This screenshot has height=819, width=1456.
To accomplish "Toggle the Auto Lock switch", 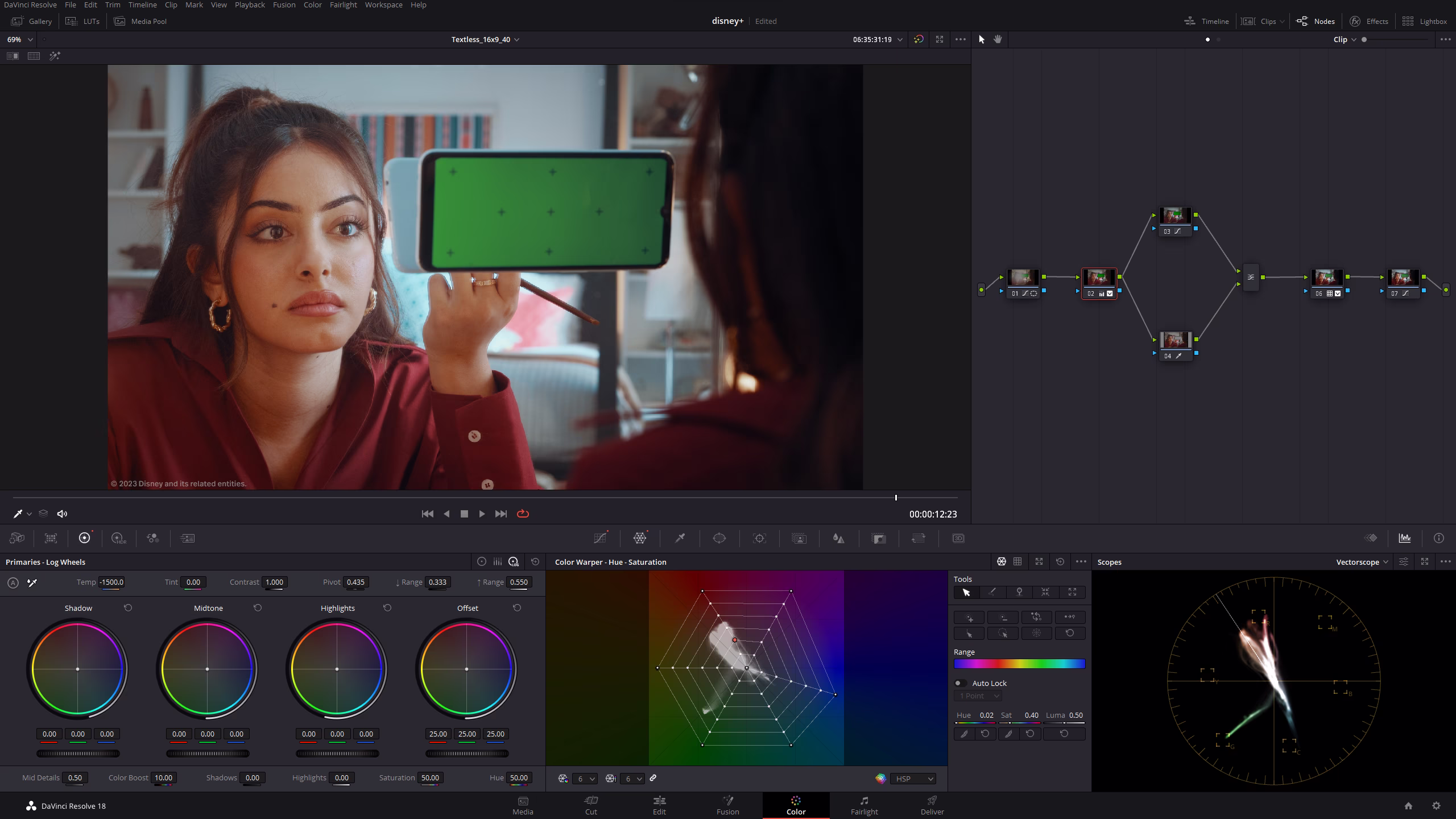I will pyautogui.click(x=961, y=683).
